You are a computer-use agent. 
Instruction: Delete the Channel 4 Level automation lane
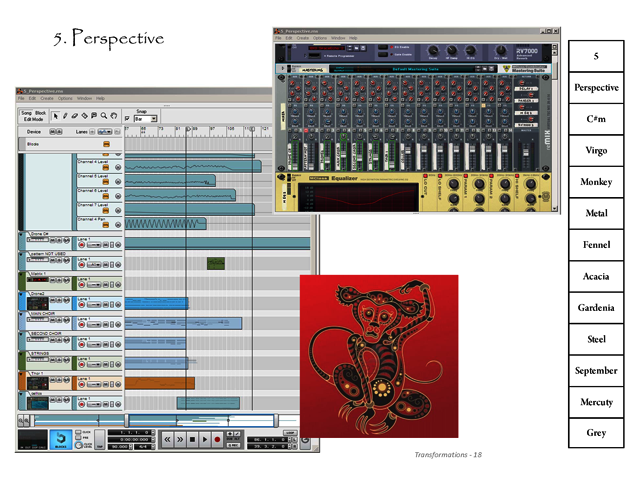click(x=118, y=167)
